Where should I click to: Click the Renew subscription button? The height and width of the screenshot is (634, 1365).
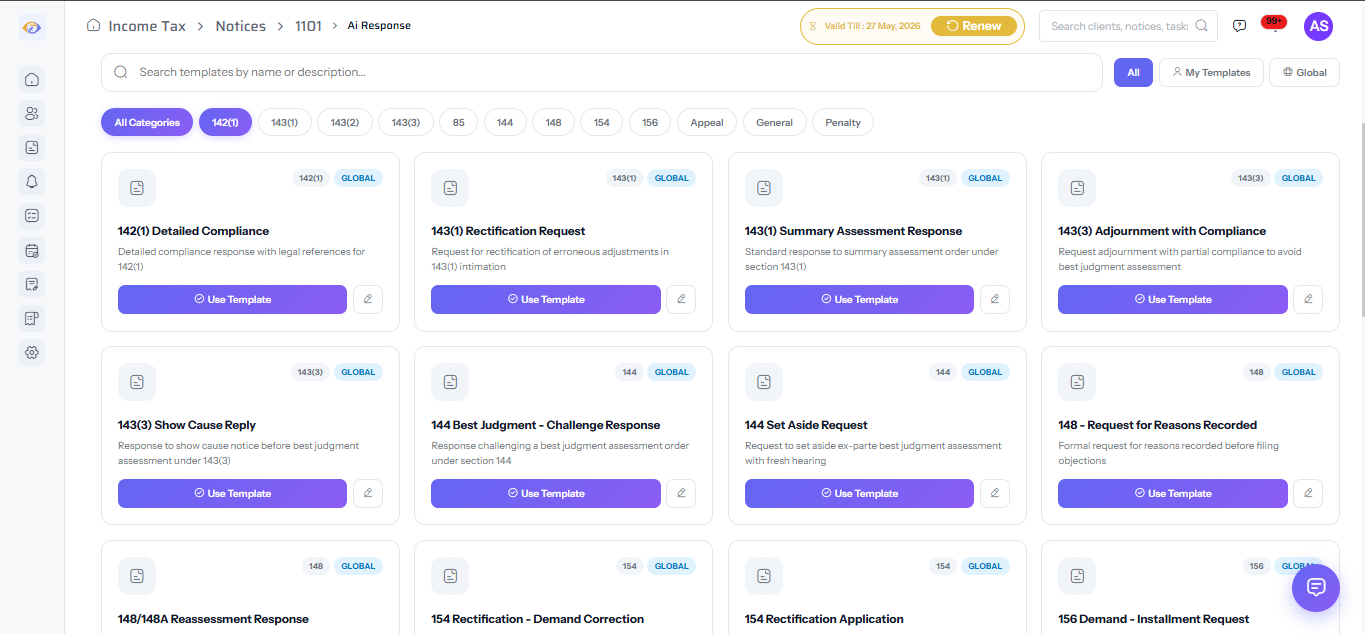point(974,26)
